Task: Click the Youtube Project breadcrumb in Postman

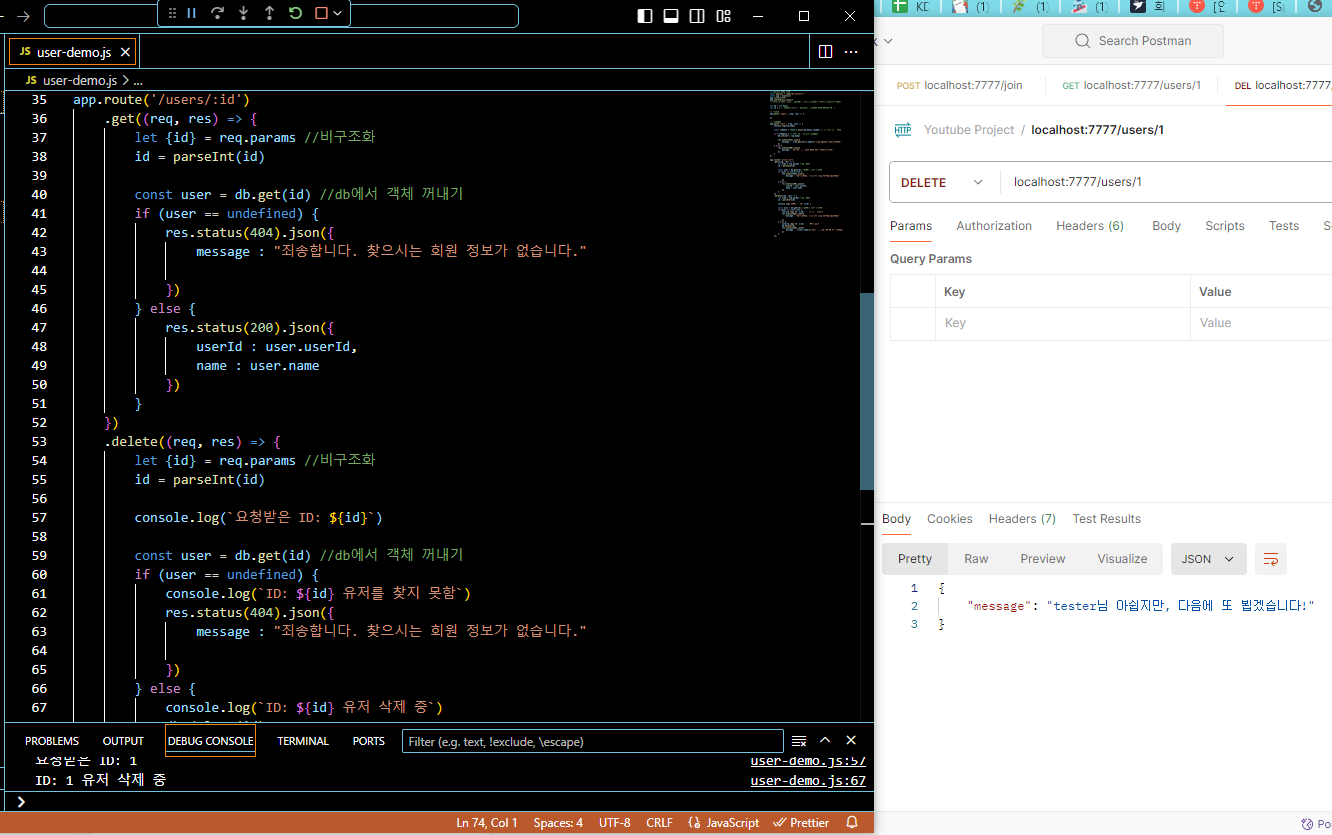Action: (x=969, y=130)
